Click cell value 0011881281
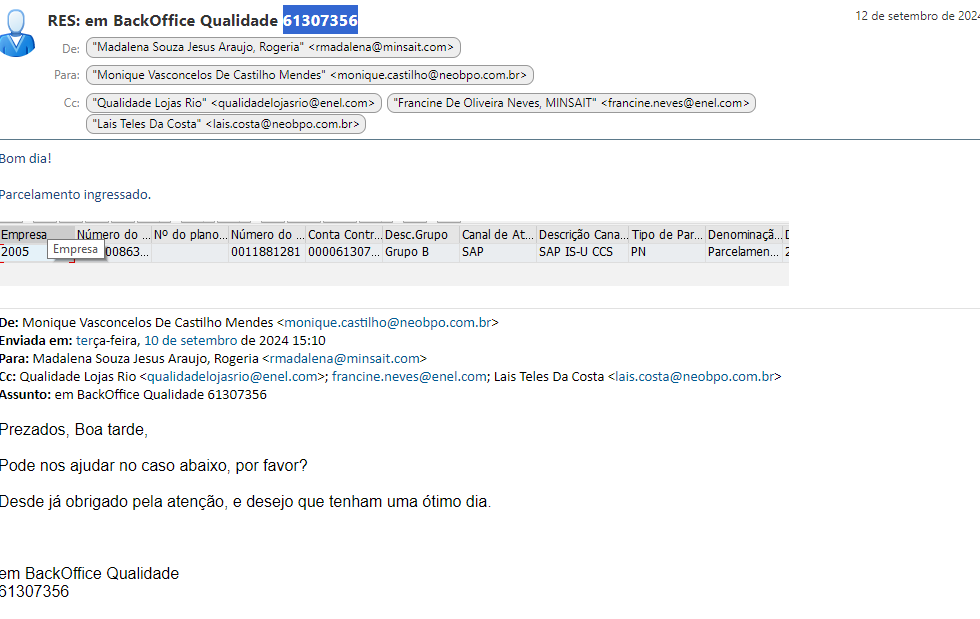 click(x=266, y=252)
